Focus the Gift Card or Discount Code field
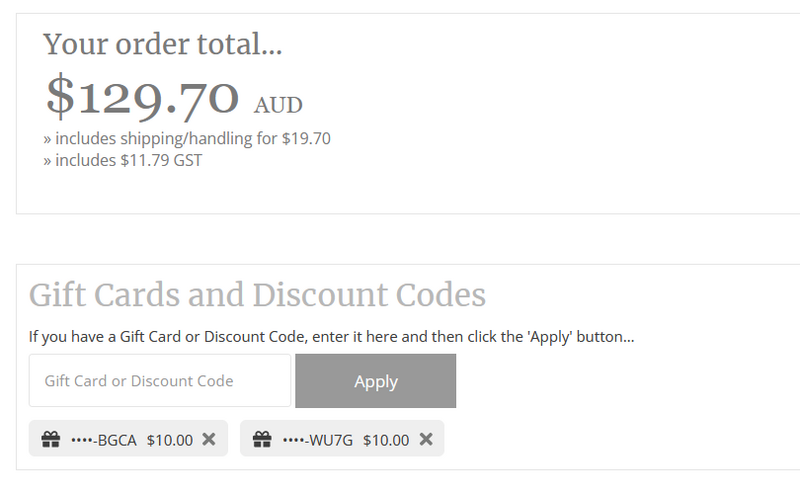800x494 pixels. click(160, 381)
